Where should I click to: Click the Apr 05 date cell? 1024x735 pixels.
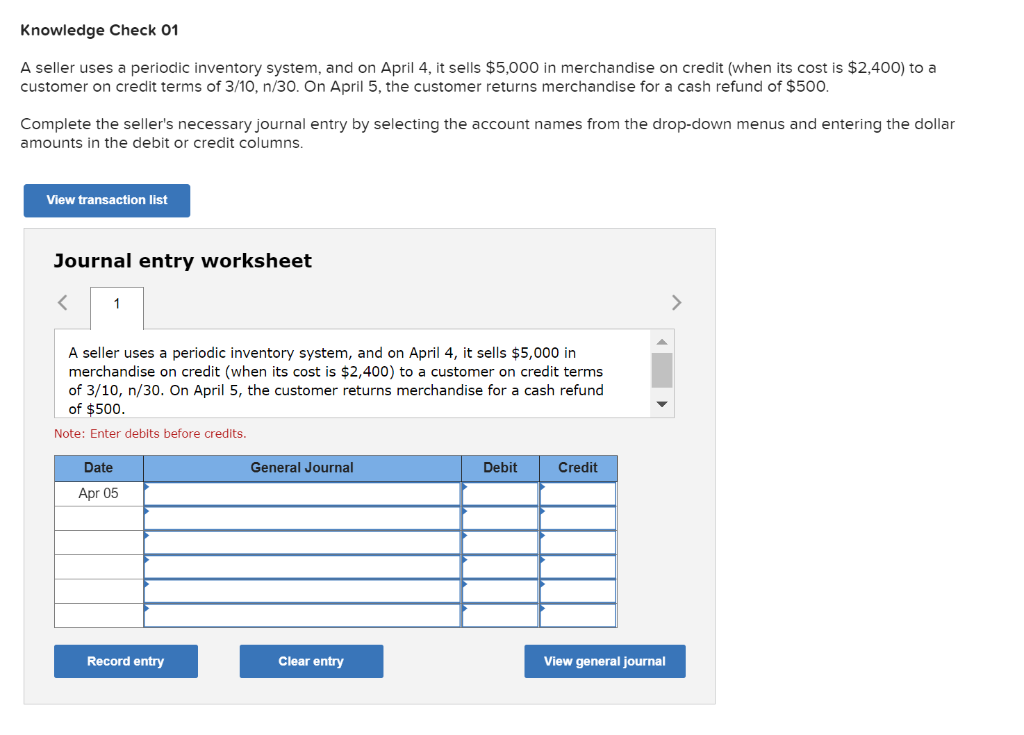[98, 492]
